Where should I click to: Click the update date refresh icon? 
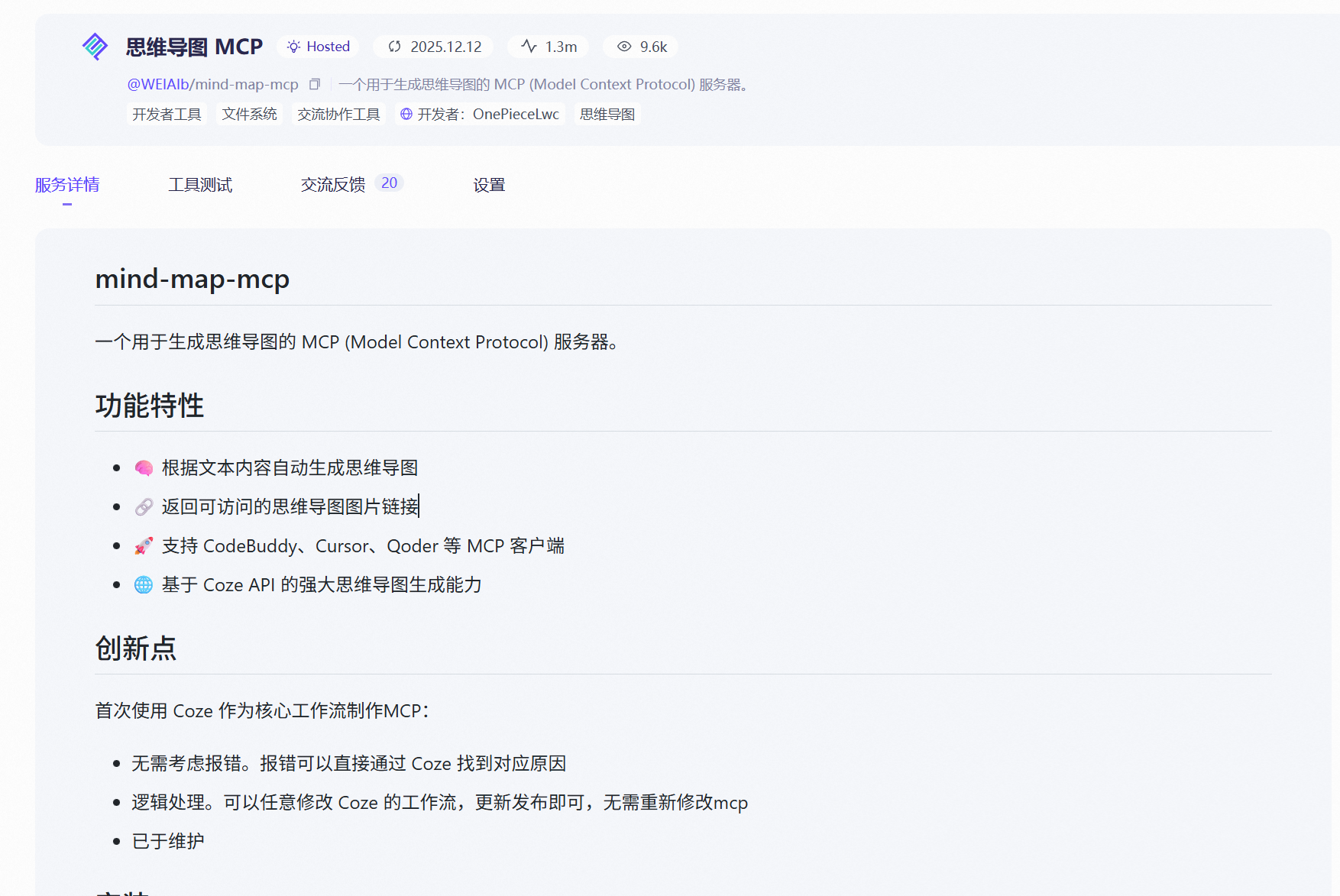click(x=394, y=47)
